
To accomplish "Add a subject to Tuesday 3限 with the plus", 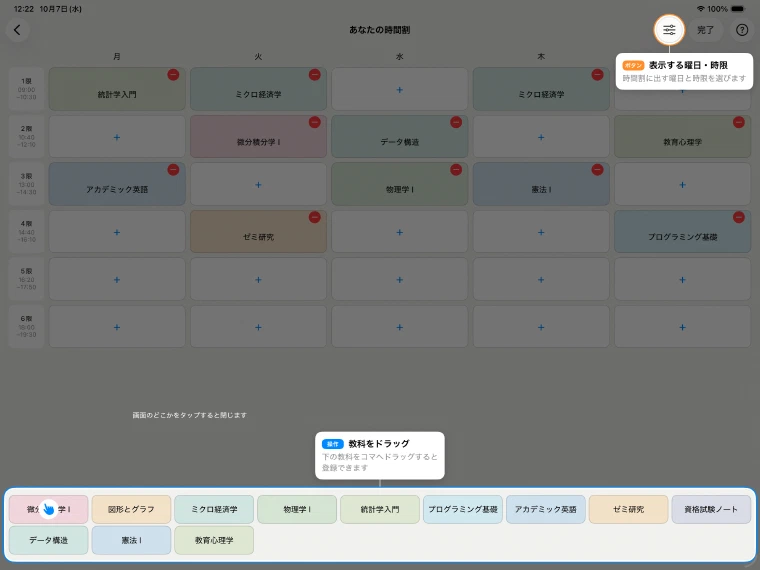I will (x=258, y=185).
